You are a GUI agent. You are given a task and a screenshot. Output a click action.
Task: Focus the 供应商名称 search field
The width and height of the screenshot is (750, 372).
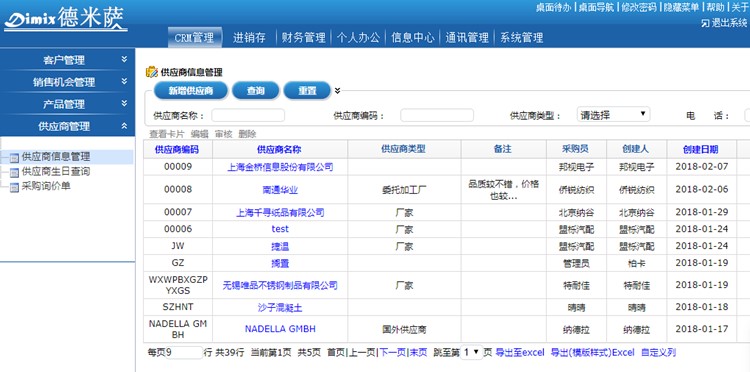pos(248,115)
